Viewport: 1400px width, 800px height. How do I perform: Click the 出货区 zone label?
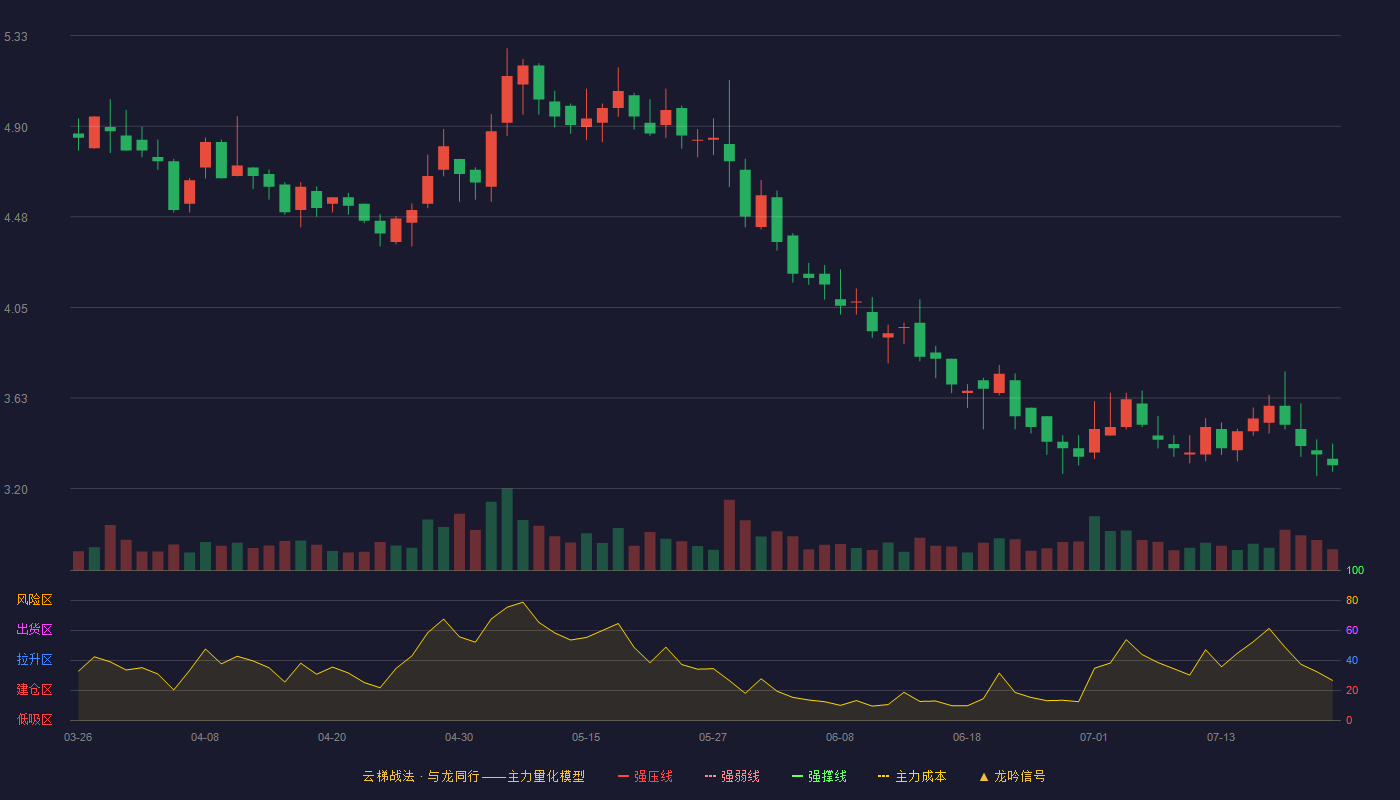[34, 630]
